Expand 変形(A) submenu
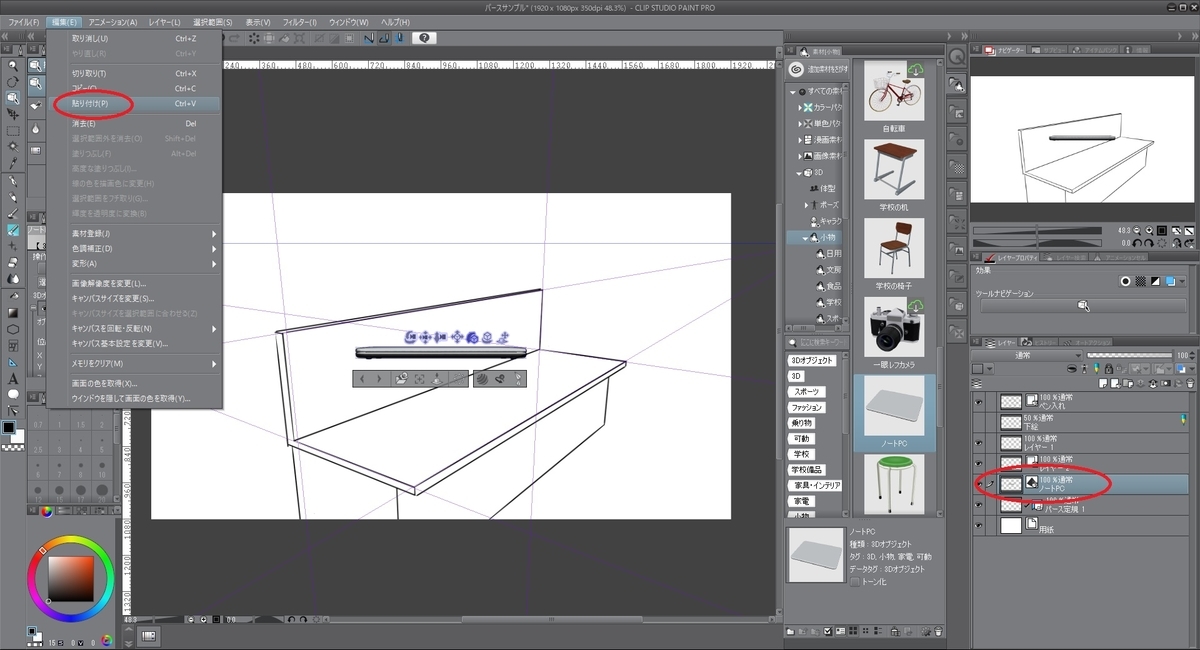Screen dimensions: 1200x650 [x=214, y=263]
